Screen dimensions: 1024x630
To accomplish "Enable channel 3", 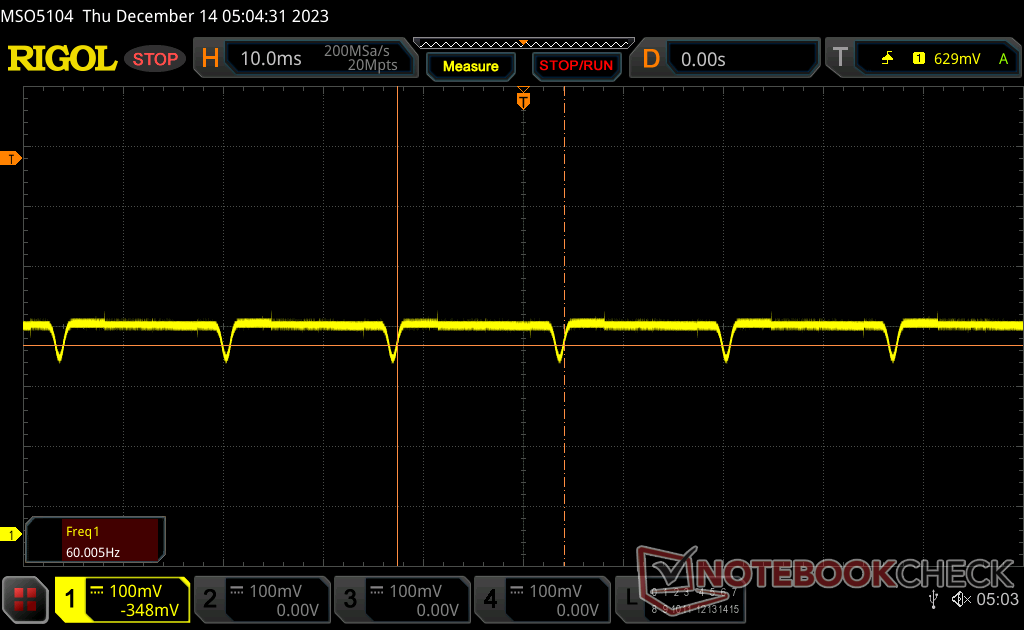I will point(401,599).
